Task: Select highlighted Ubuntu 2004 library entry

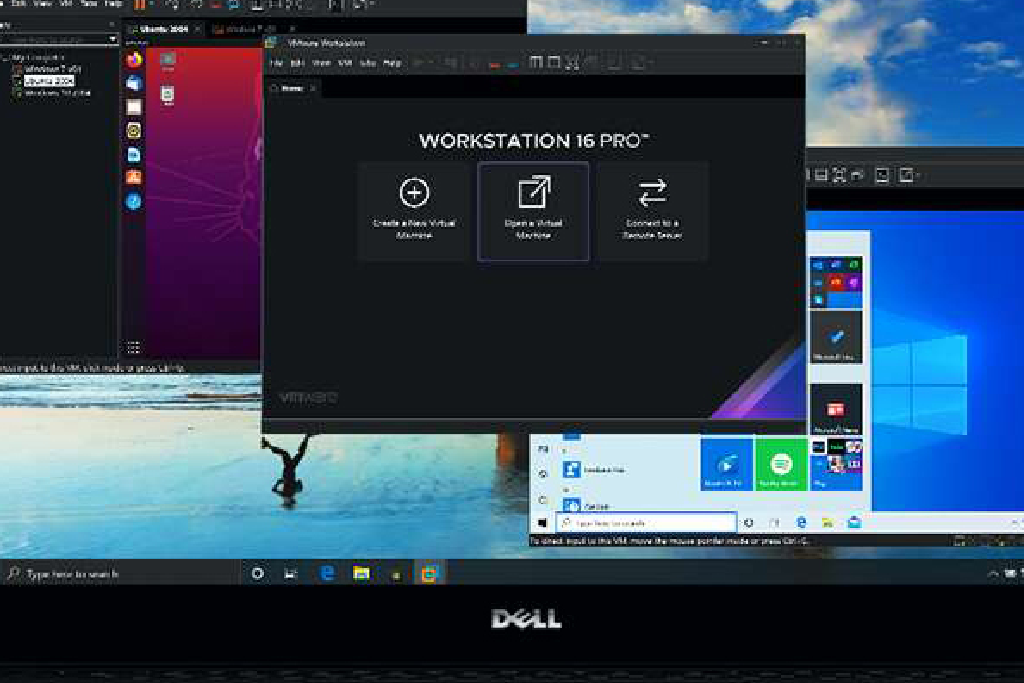Action: 49,81
